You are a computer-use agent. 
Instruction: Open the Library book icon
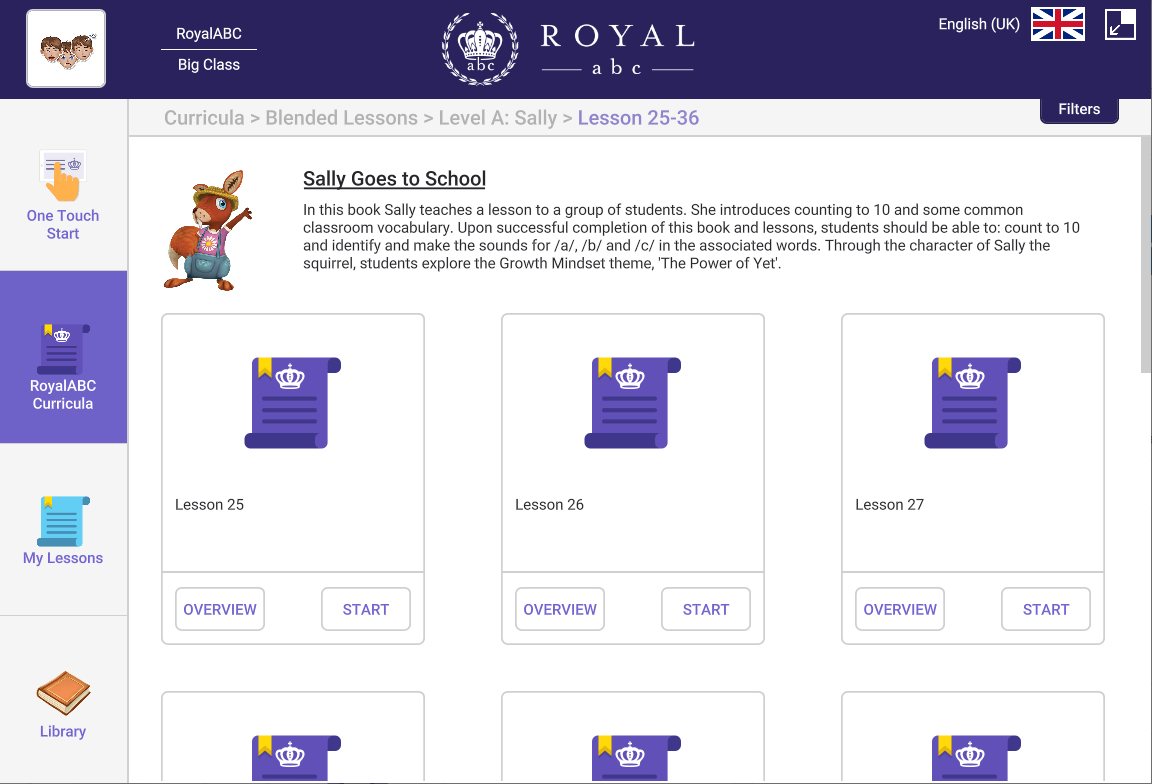[x=63, y=693]
